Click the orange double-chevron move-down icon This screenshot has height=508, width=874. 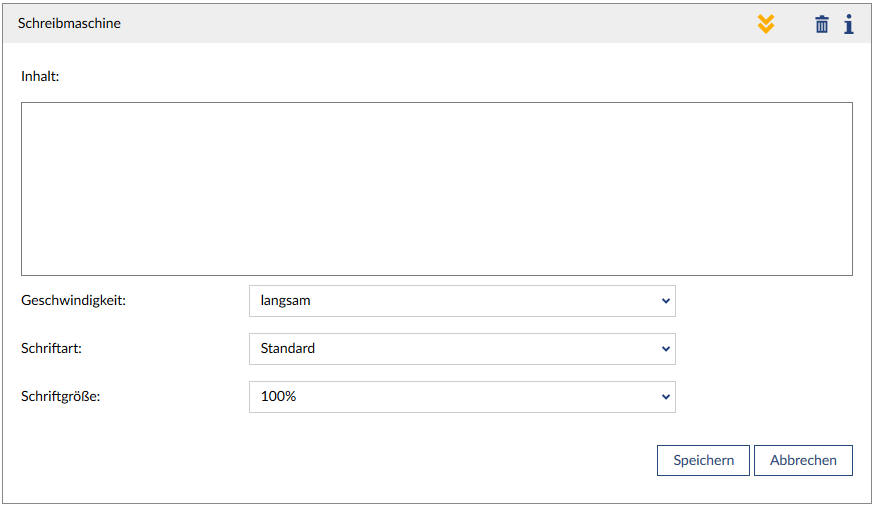pos(766,24)
